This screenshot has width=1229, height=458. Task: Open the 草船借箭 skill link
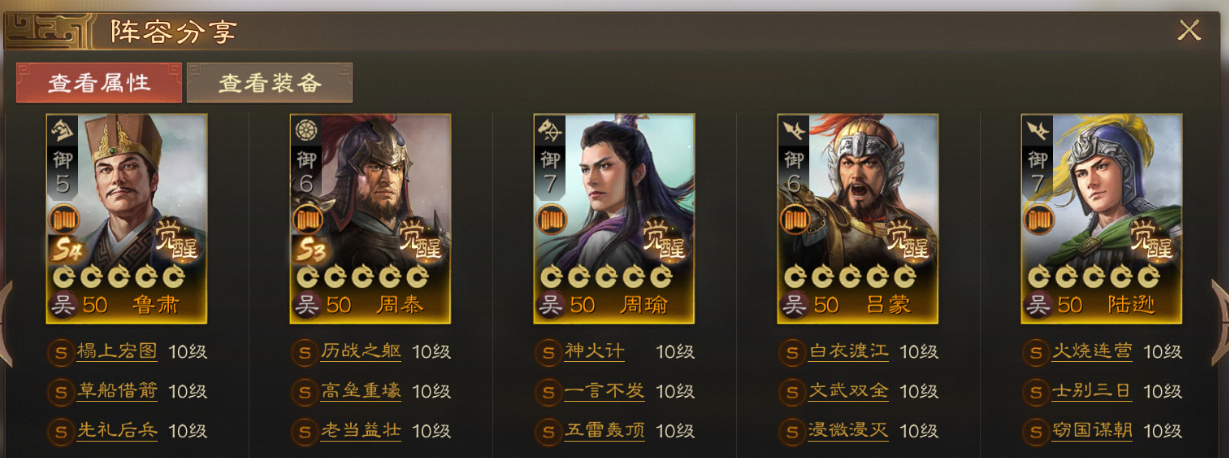pos(117,392)
